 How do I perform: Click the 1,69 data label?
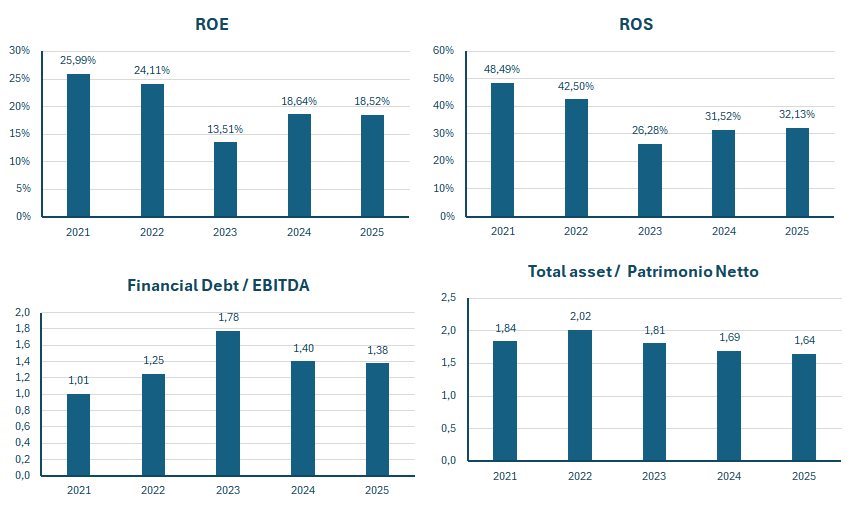pyautogui.click(x=730, y=337)
